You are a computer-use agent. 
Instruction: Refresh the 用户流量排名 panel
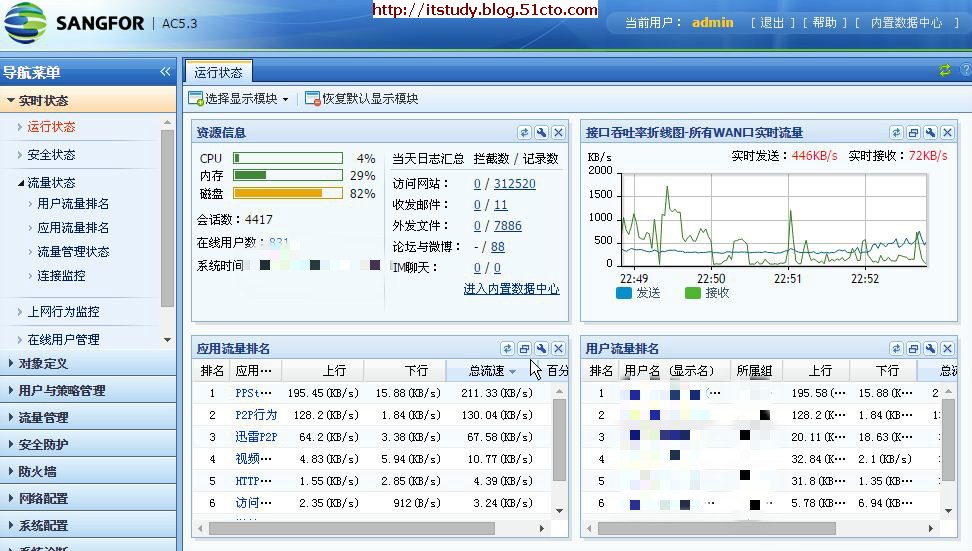(x=896, y=349)
